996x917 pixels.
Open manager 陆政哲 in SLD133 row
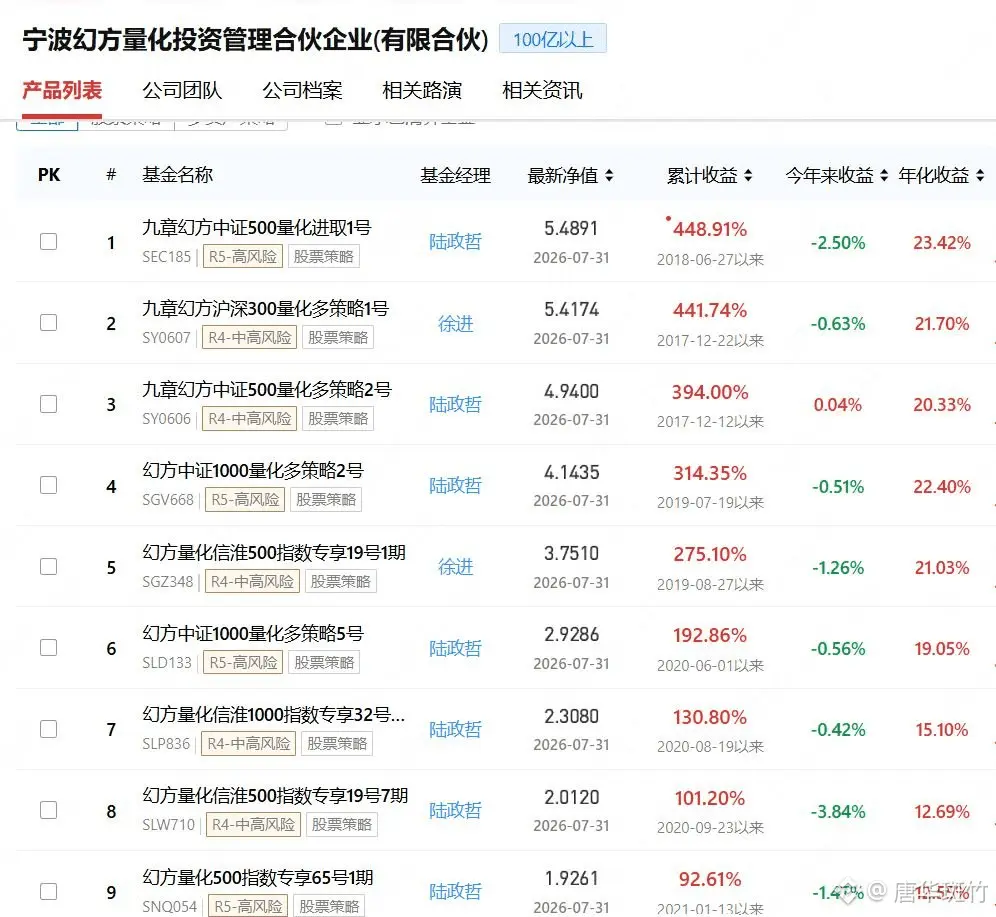[x=455, y=648]
